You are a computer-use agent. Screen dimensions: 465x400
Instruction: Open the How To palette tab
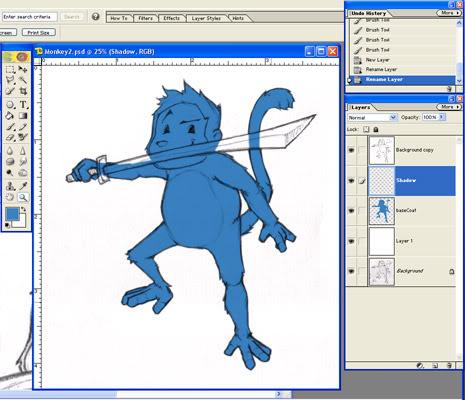pos(119,18)
